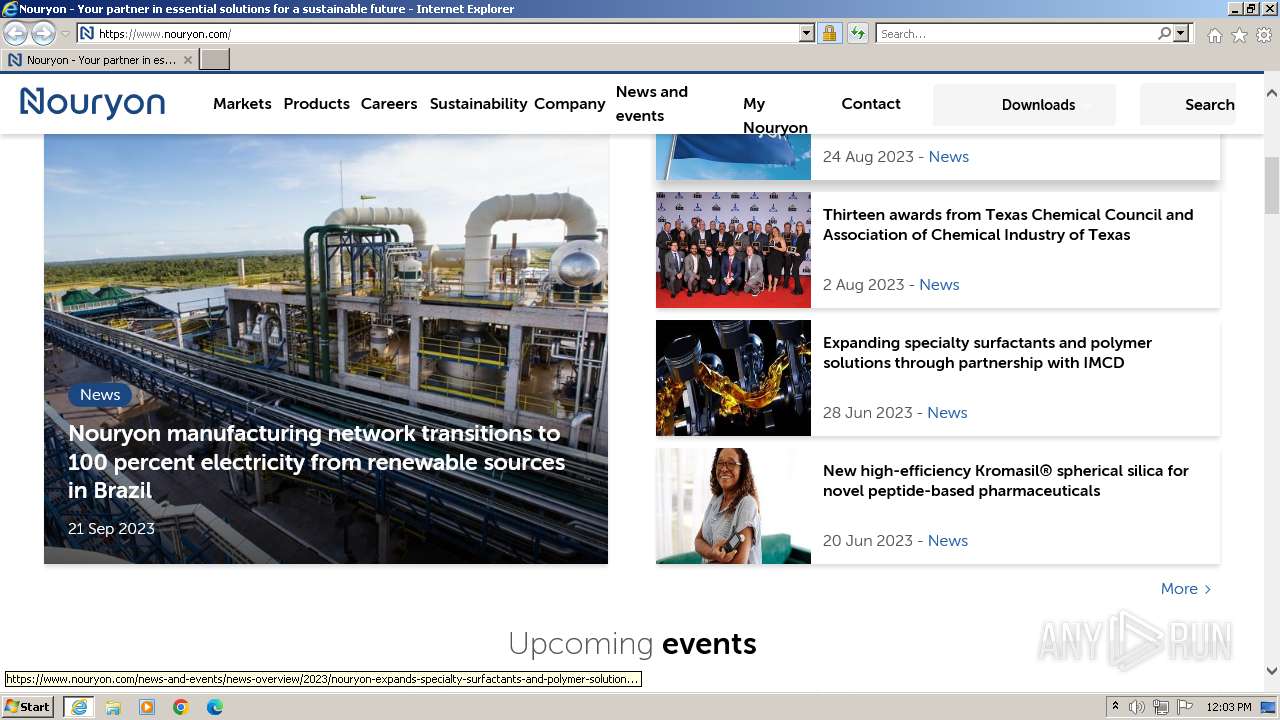Click the IE Back navigation arrow
The image size is (1280, 720).
point(15,33)
